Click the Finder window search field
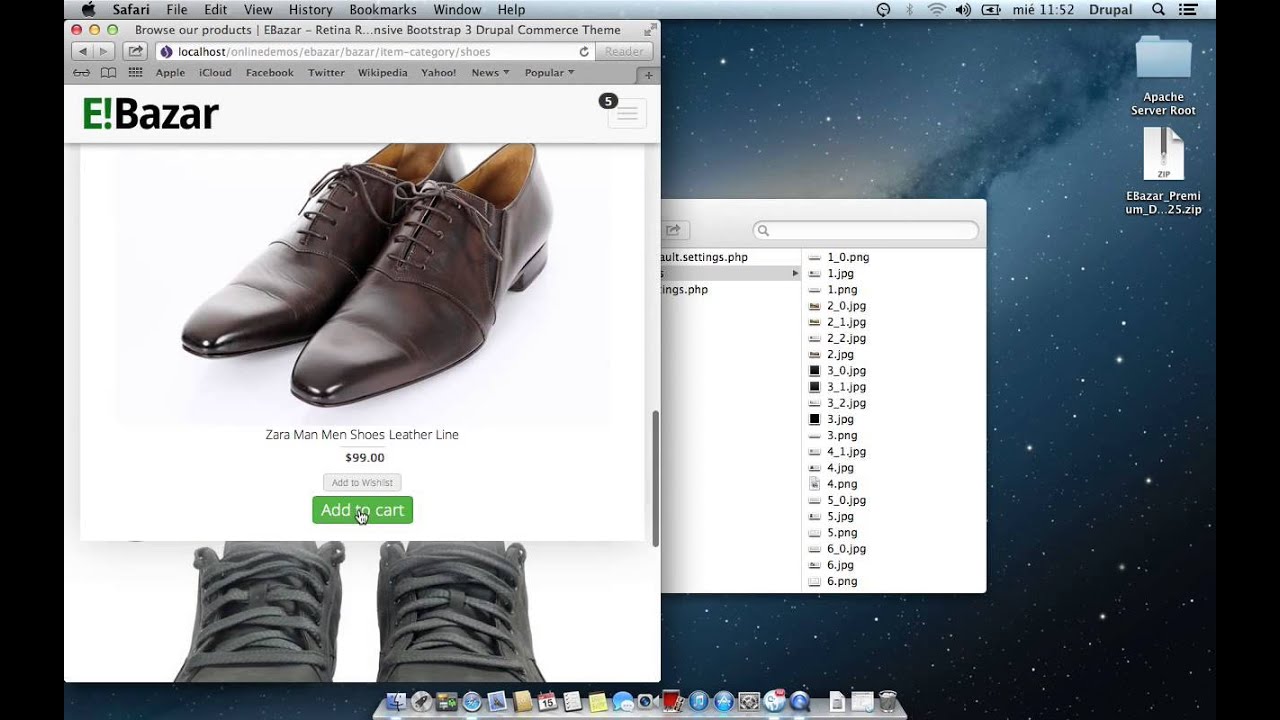Viewport: 1280px width, 720px height. 866,230
